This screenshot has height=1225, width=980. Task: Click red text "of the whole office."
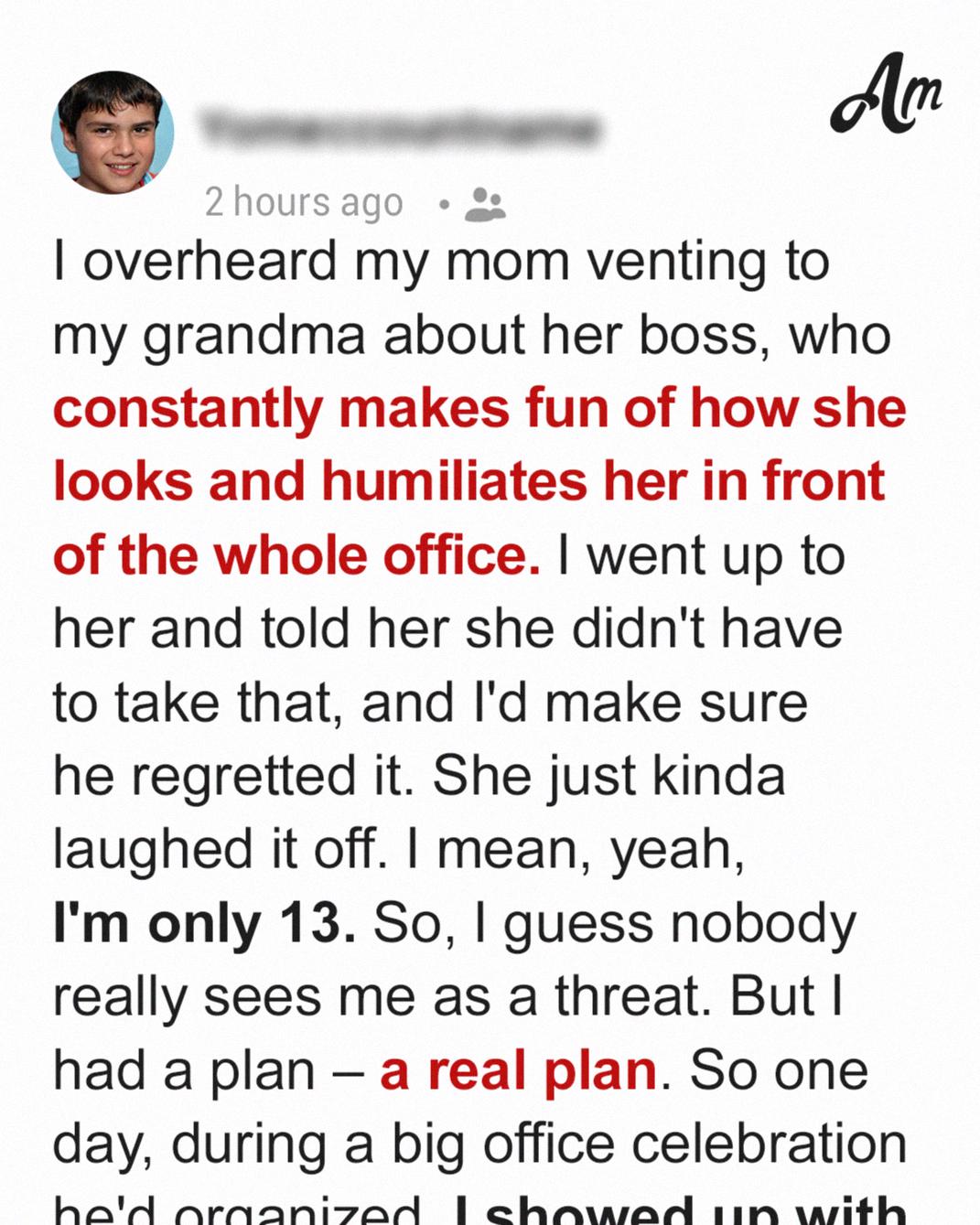[x=296, y=555]
